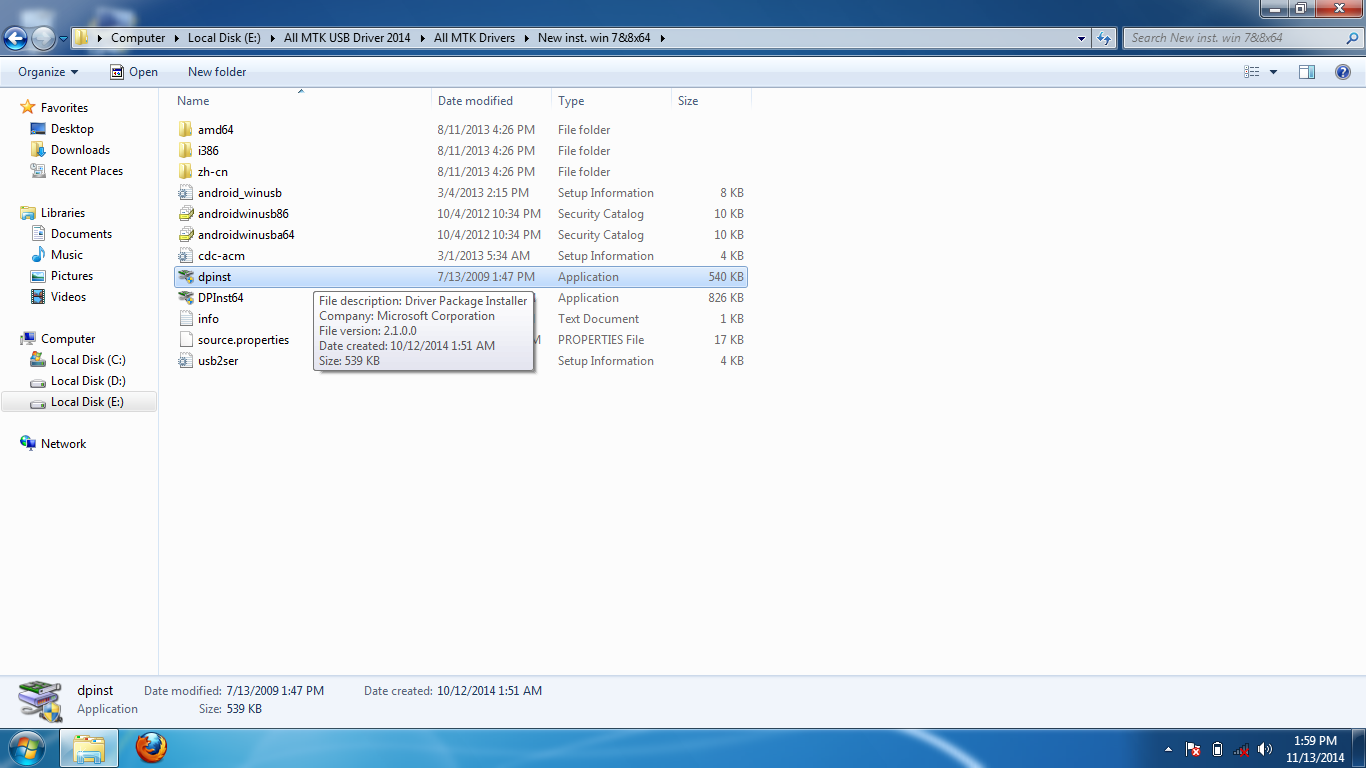Image resolution: width=1366 pixels, height=768 pixels.
Task: Click the Favorites group in navigation pane
Action: pos(64,108)
